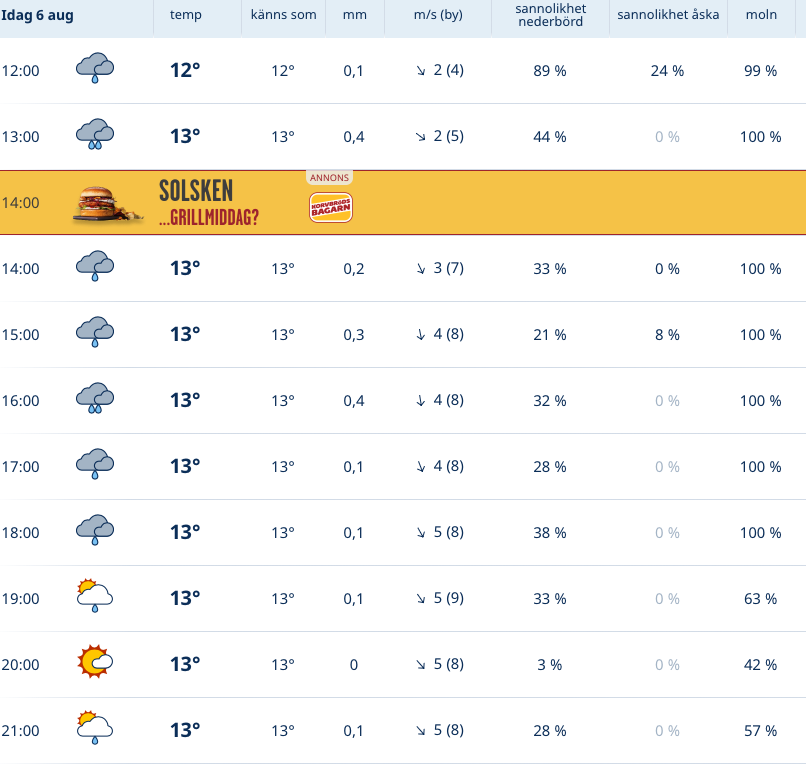
Task: Click the SOLSKEN GRILLMIDDAG ad text
Action: coord(209,203)
